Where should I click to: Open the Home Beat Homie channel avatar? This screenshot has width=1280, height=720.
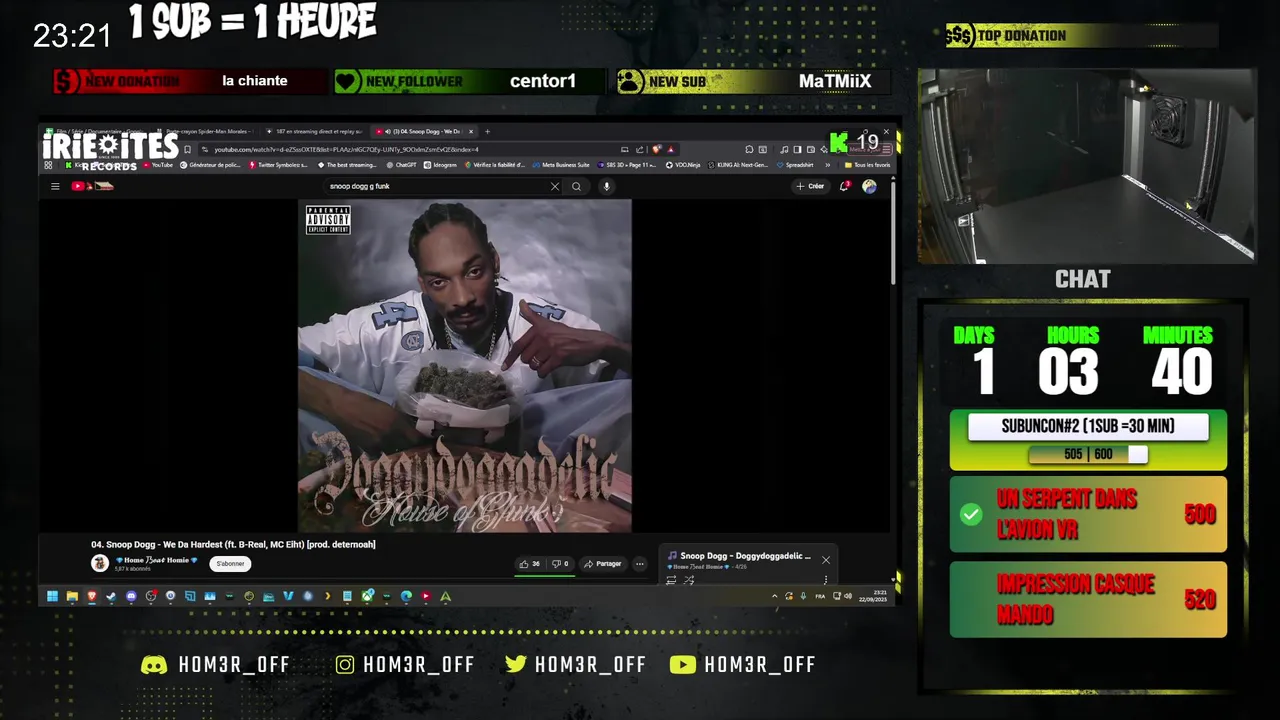click(100, 564)
